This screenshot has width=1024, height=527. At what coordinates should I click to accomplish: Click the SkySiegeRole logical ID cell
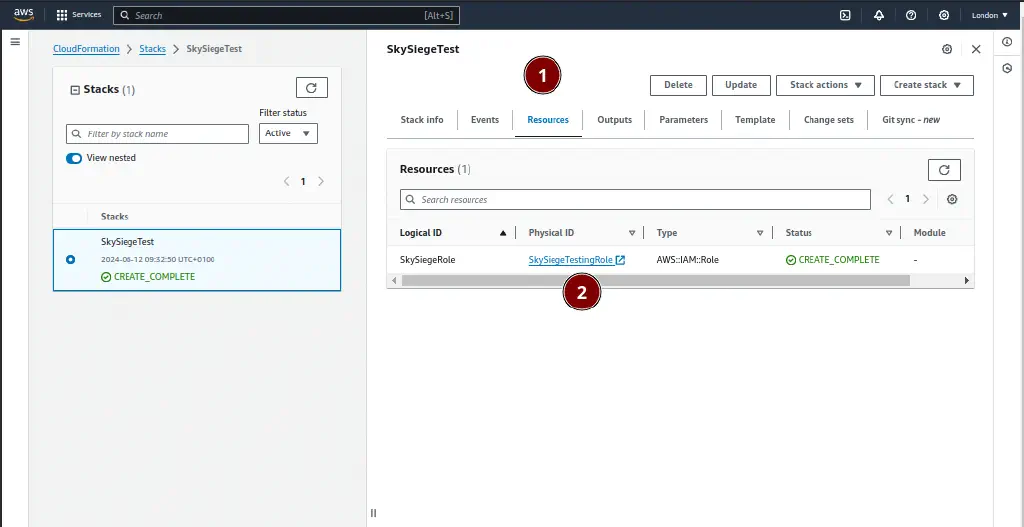coord(427,260)
